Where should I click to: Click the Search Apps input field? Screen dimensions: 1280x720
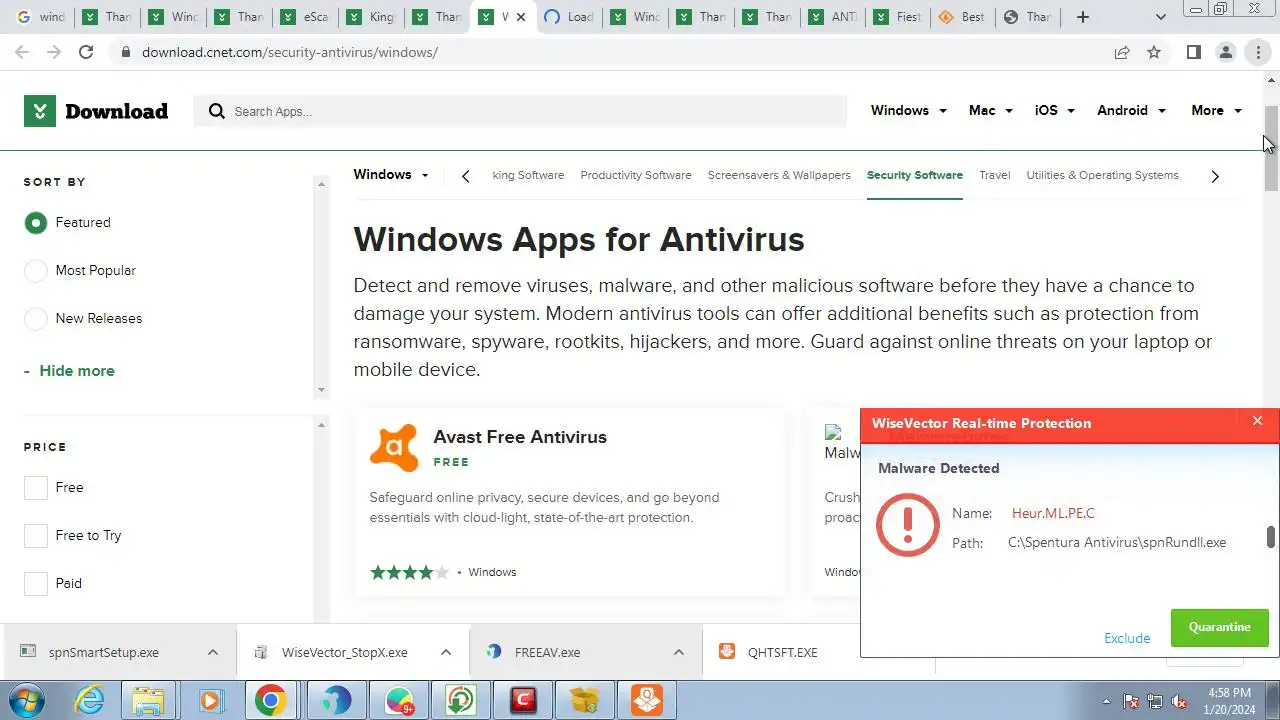click(x=520, y=111)
